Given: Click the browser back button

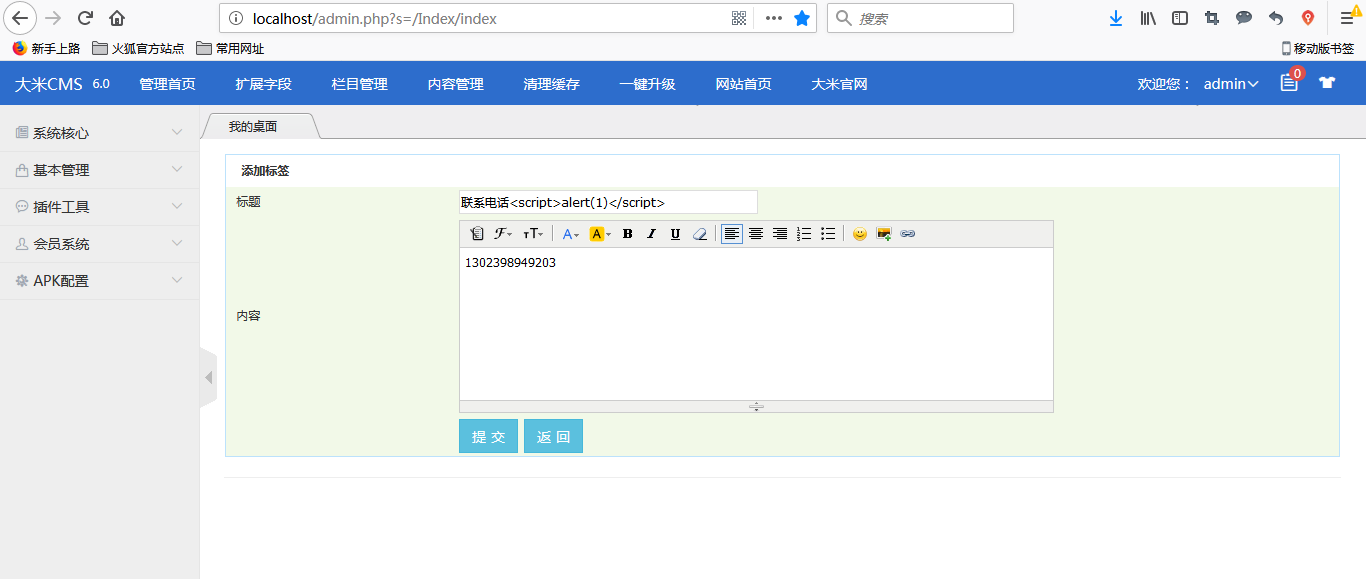Looking at the screenshot, I should (x=22, y=18).
